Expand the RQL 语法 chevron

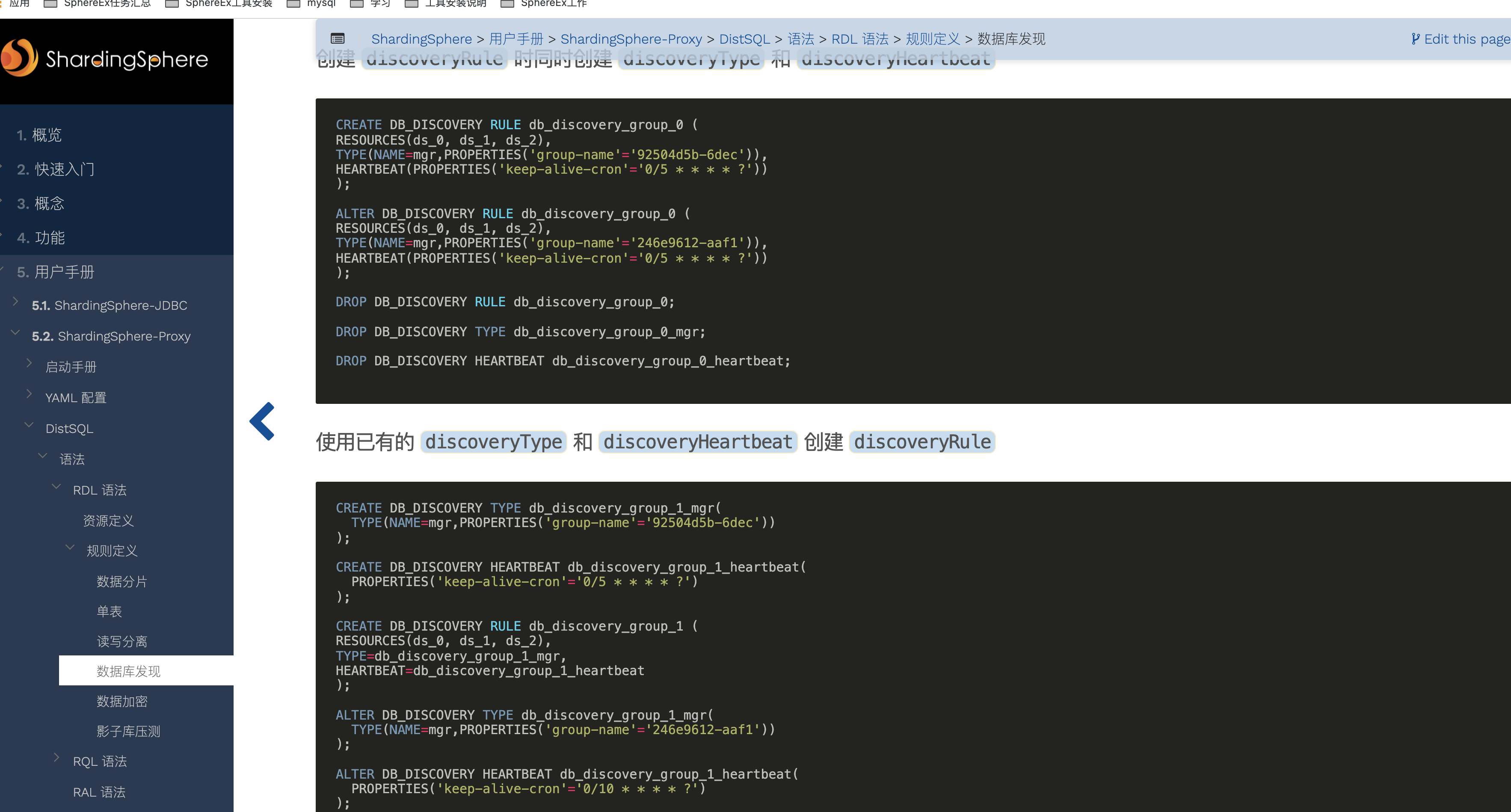pyautogui.click(x=57, y=757)
